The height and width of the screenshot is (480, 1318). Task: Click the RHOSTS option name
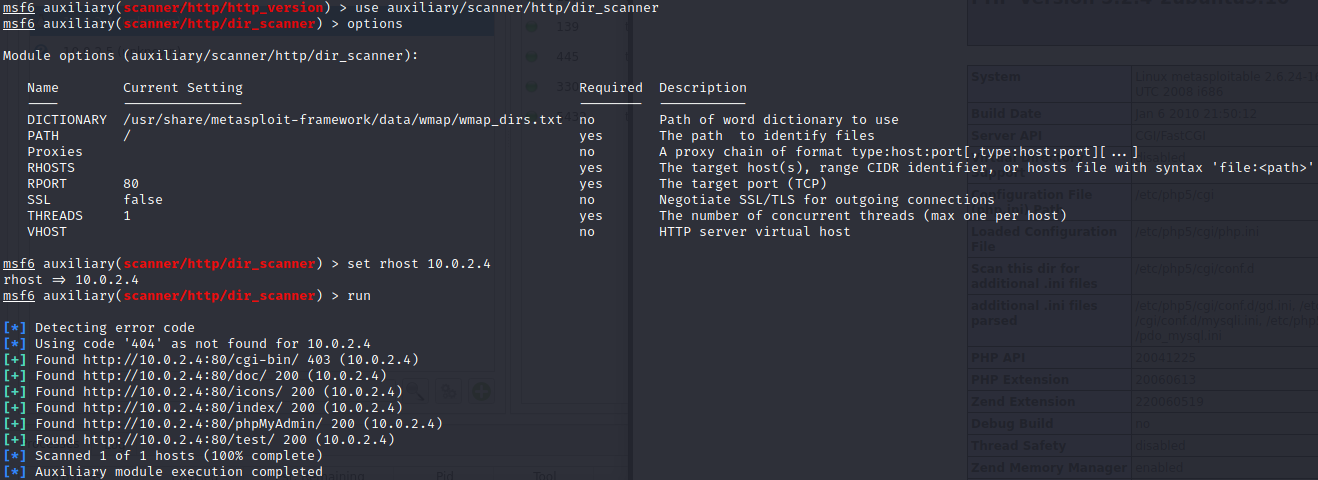tap(51, 168)
